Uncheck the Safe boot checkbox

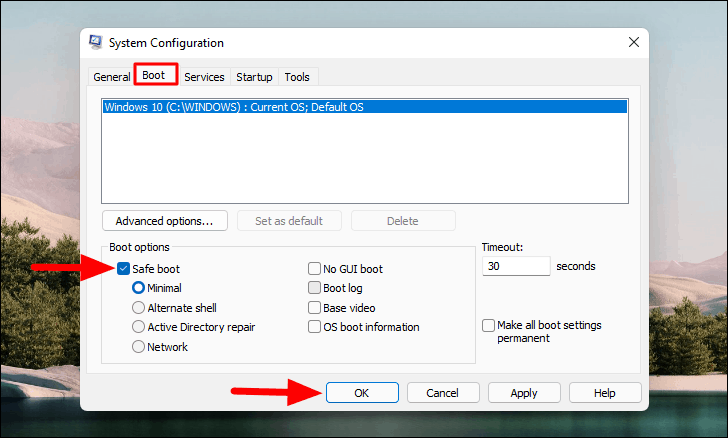124,268
